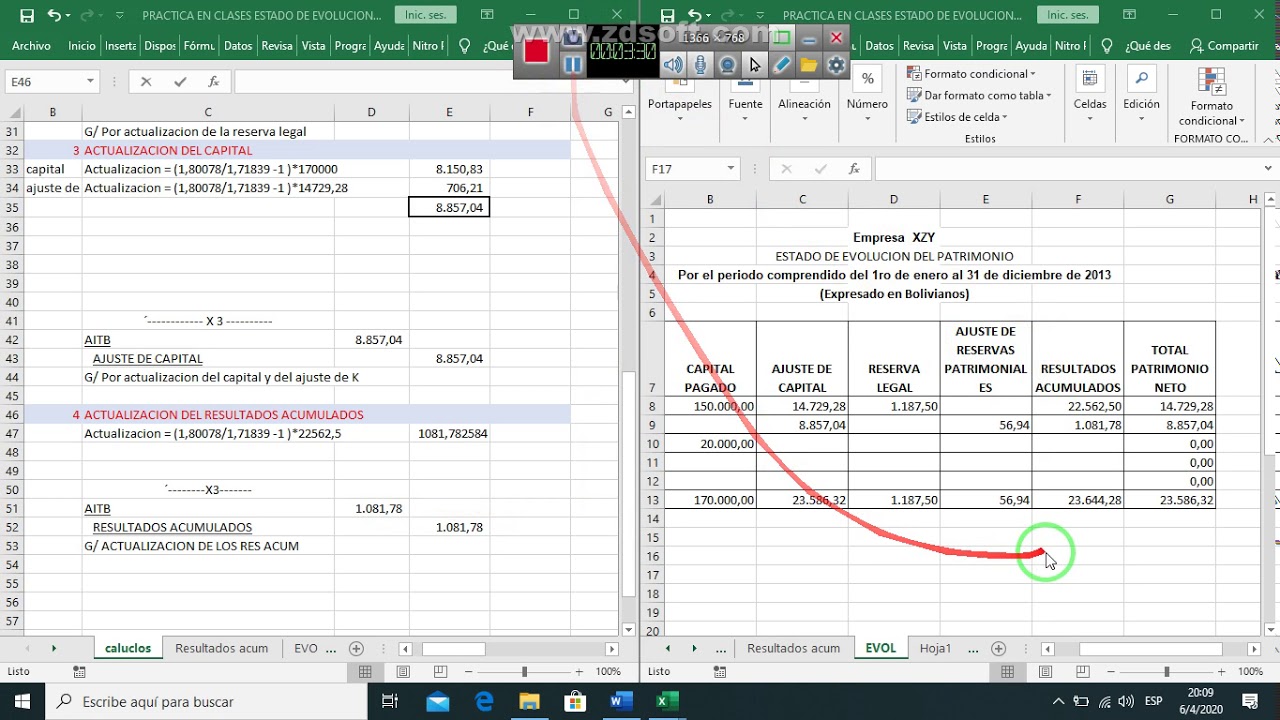Viewport: 1280px width, 720px height.
Task: Switch to the Inicio tab in left workbook
Action: 82,46
